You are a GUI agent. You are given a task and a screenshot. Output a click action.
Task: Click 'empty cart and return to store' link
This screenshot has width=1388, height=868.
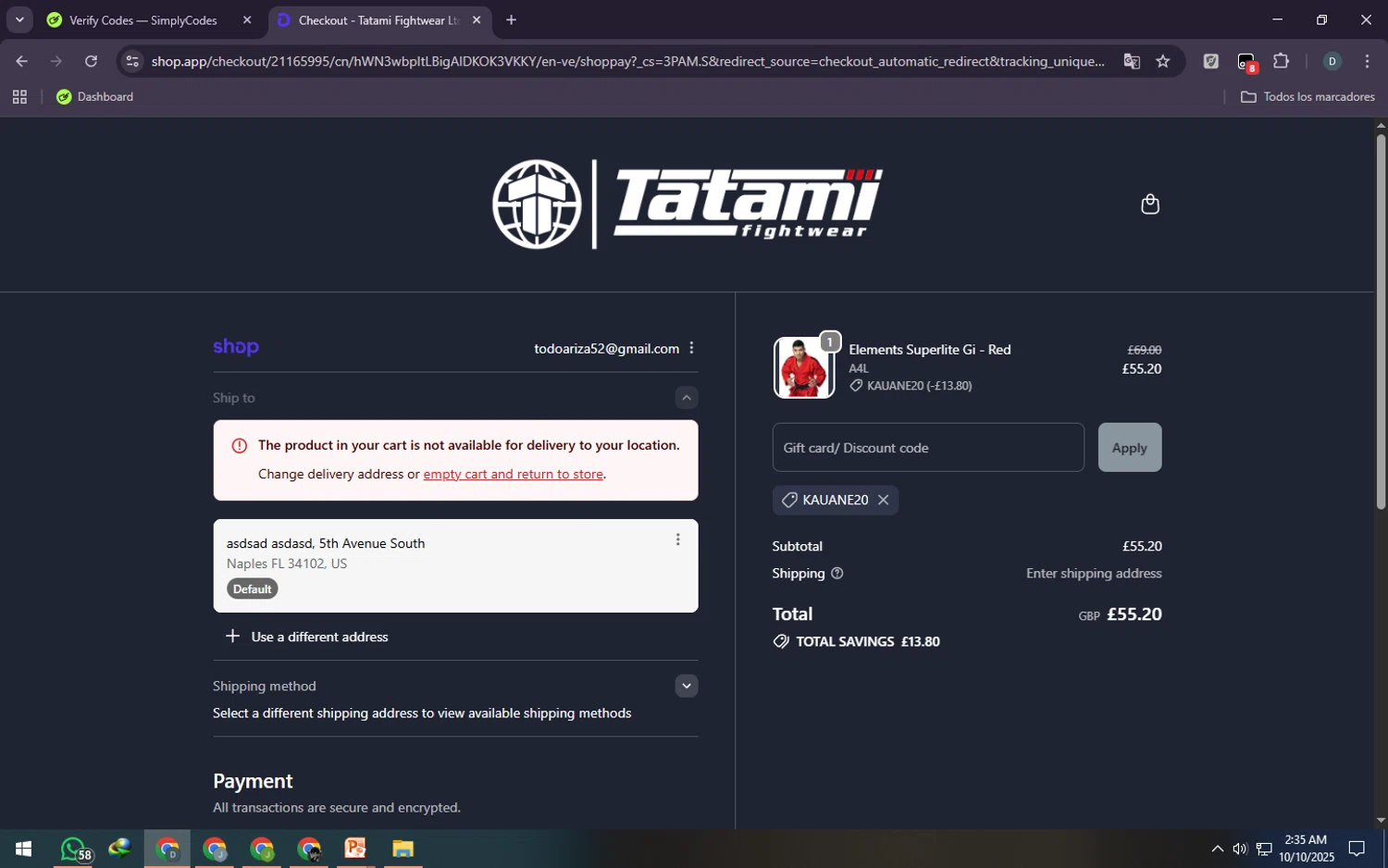(513, 474)
